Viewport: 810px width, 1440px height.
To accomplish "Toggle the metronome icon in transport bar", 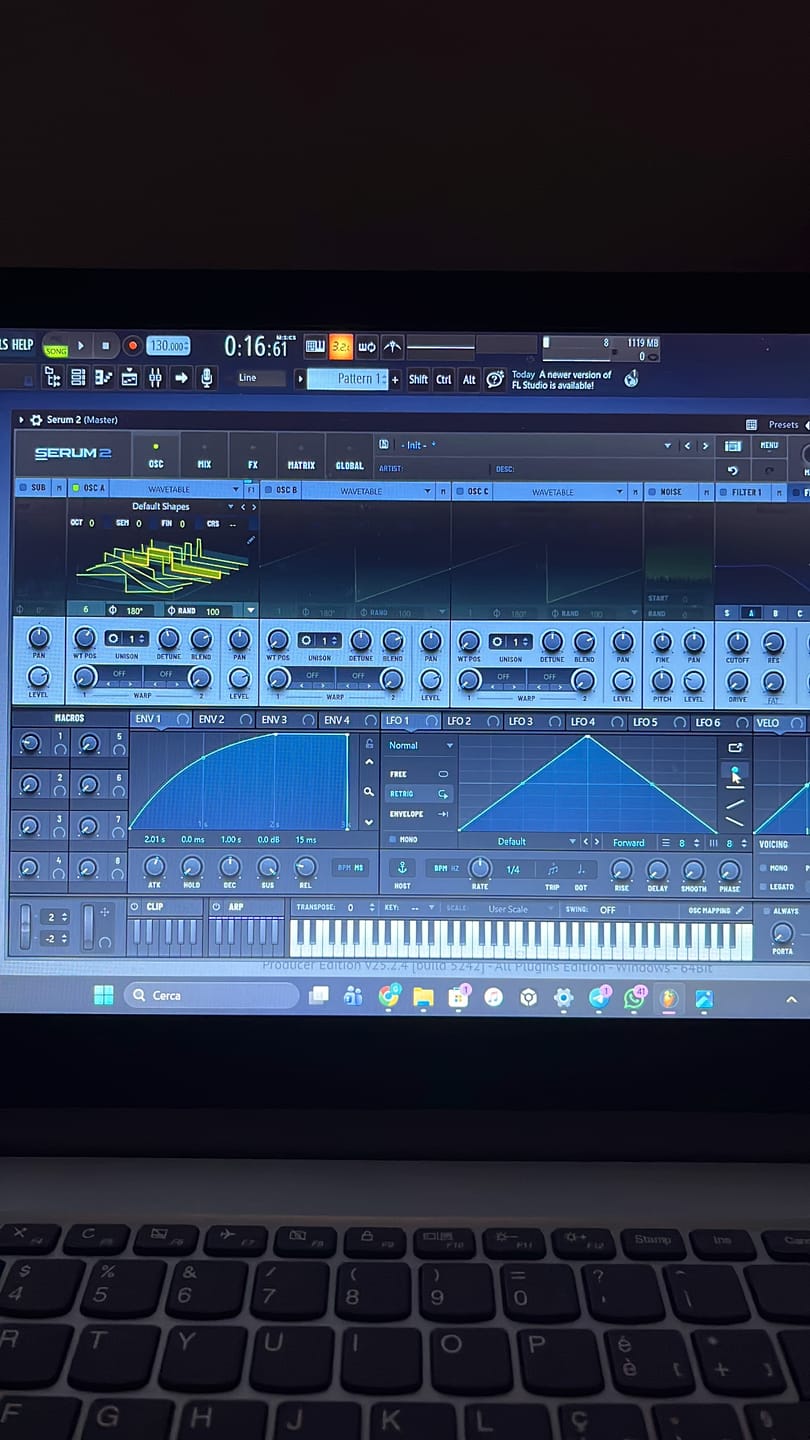I will click(x=393, y=346).
